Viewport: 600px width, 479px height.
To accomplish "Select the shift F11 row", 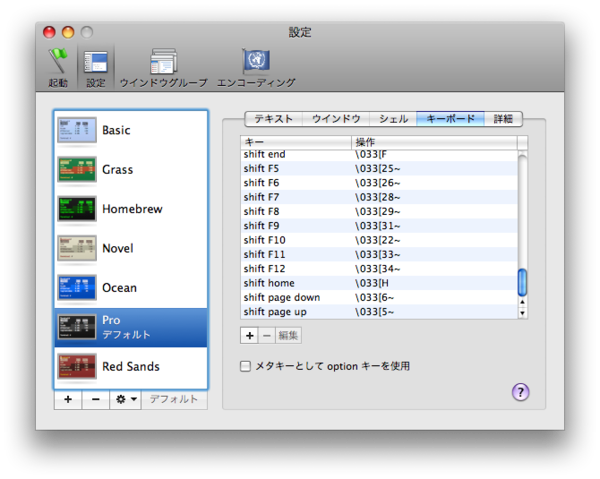I will (379, 254).
